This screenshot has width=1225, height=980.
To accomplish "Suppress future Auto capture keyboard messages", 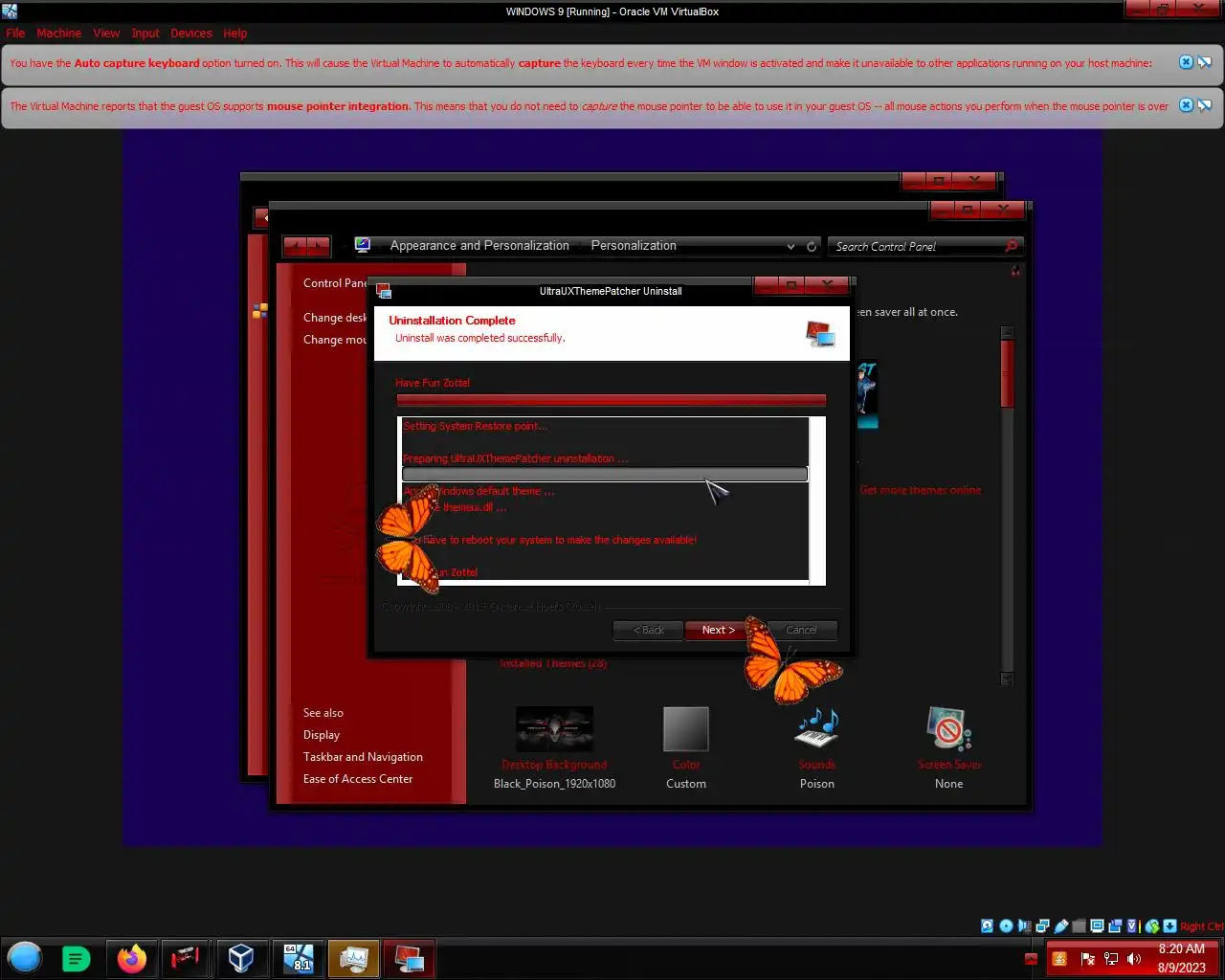I will pyautogui.click(x=1204, y=62).
